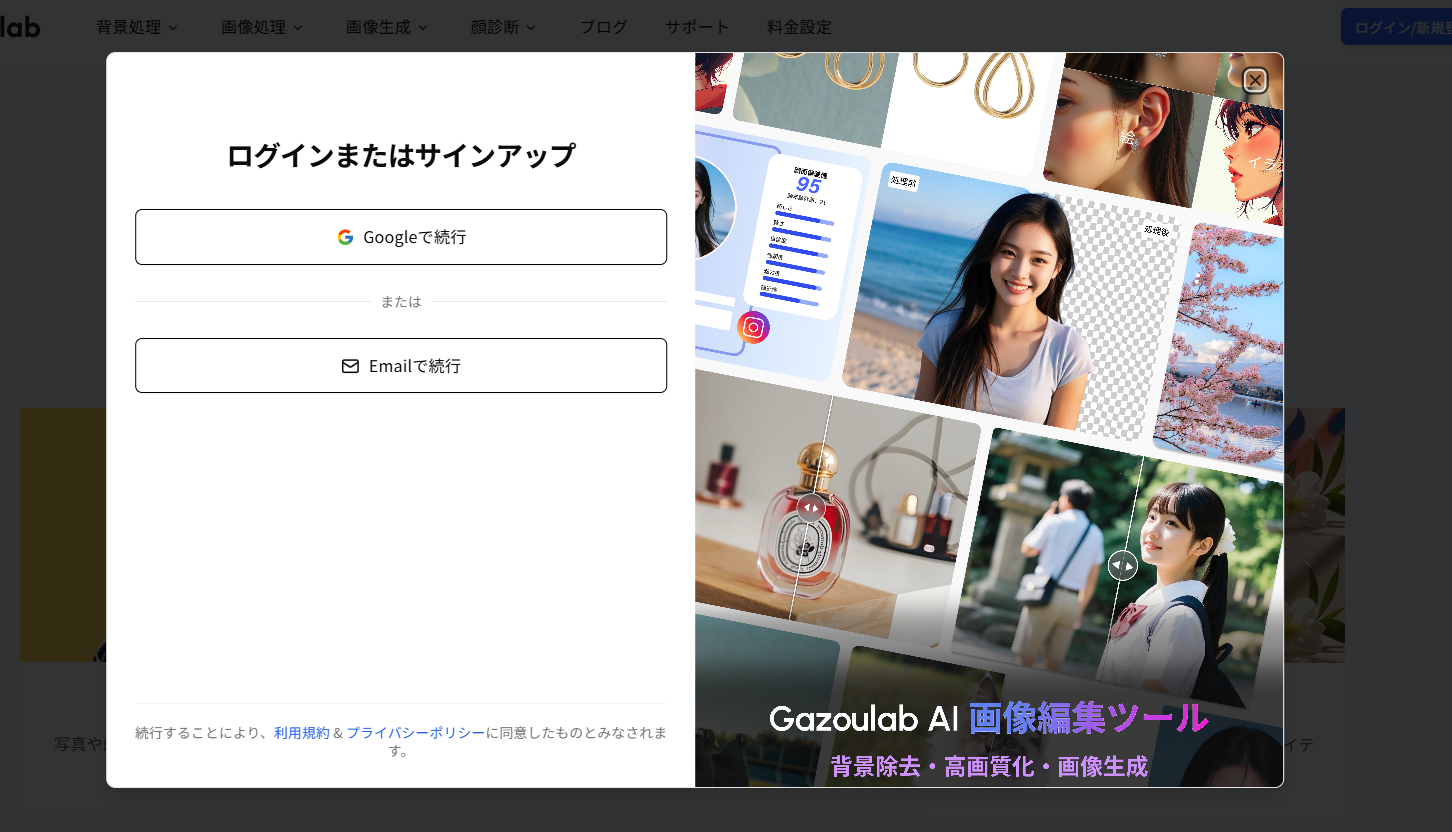Expand the 画像生成 menu
1452x832 pixels.
(x=387, y=27)
